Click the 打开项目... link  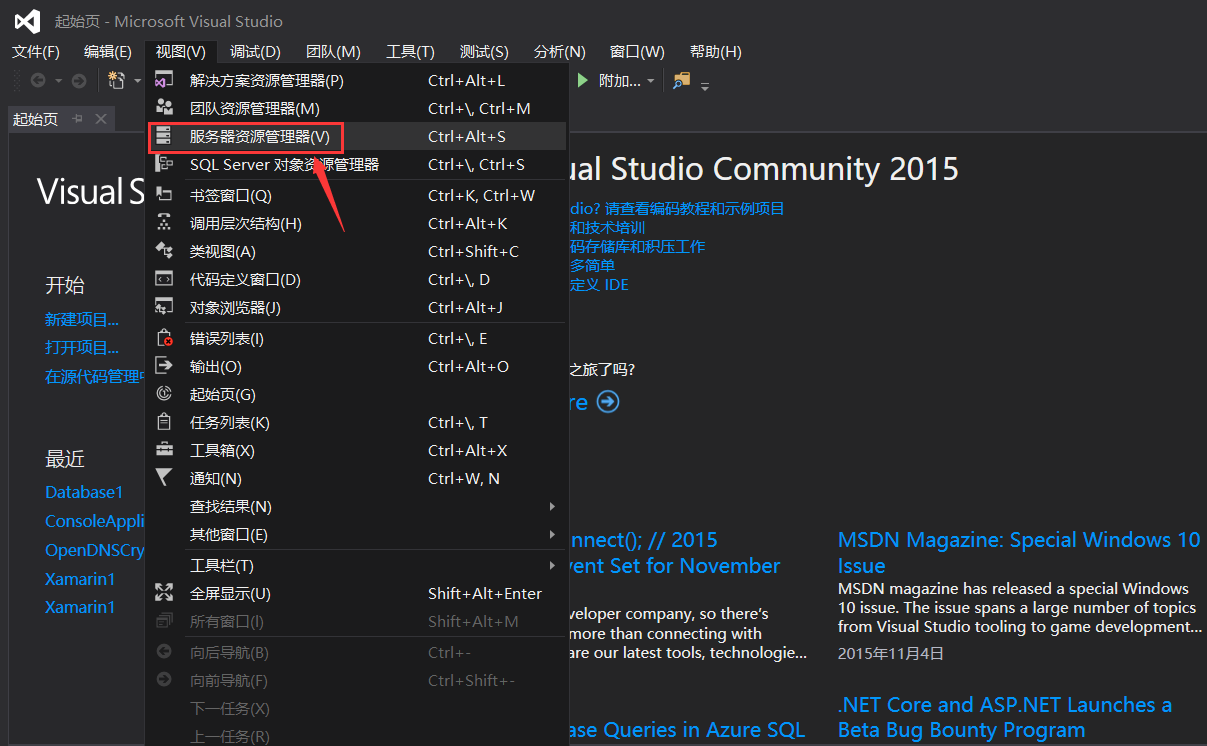[x=82, y=347]
